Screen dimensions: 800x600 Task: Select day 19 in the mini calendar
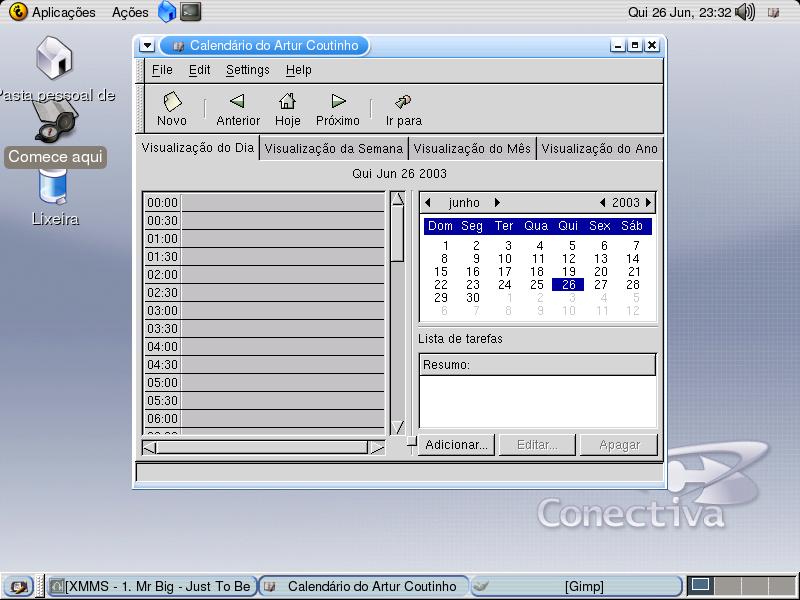click(x=568, y=272)
